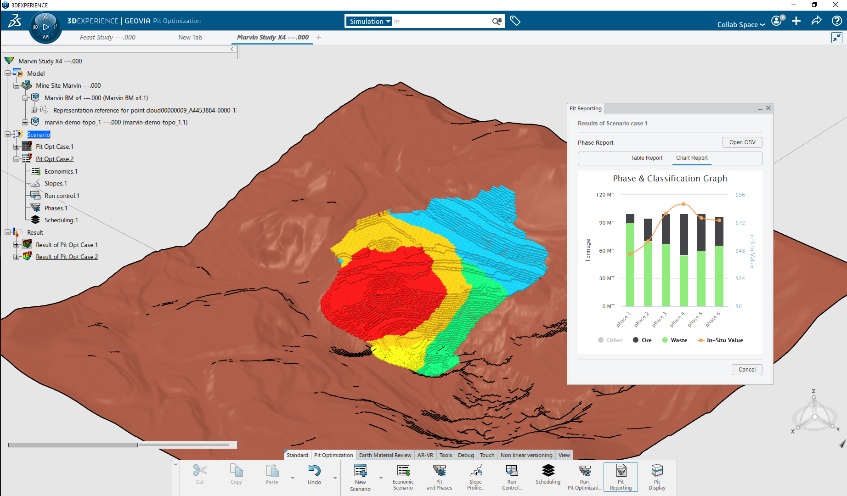Toggle Waste series in chart legend

[x=674, y=340]
